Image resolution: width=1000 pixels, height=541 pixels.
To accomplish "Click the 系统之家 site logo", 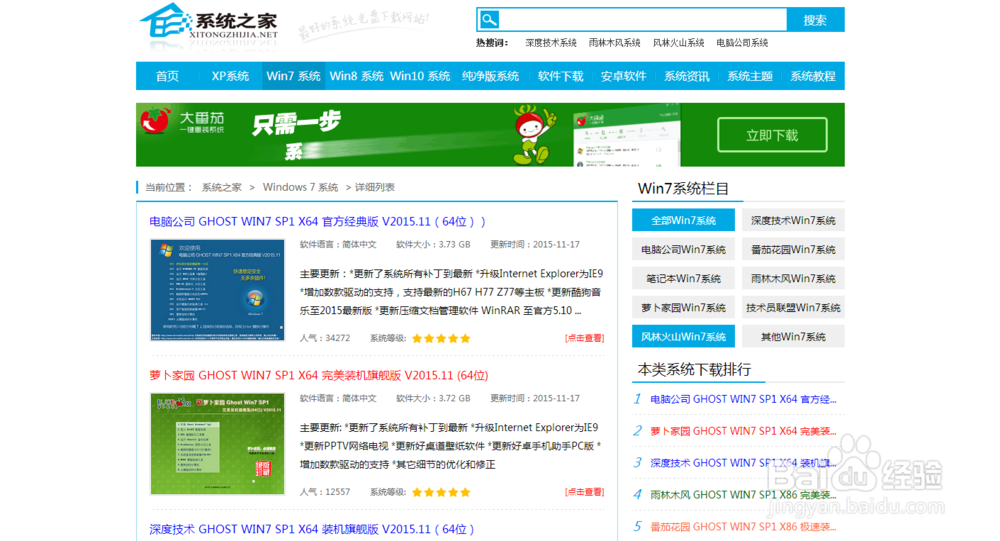I will (209, 24).
